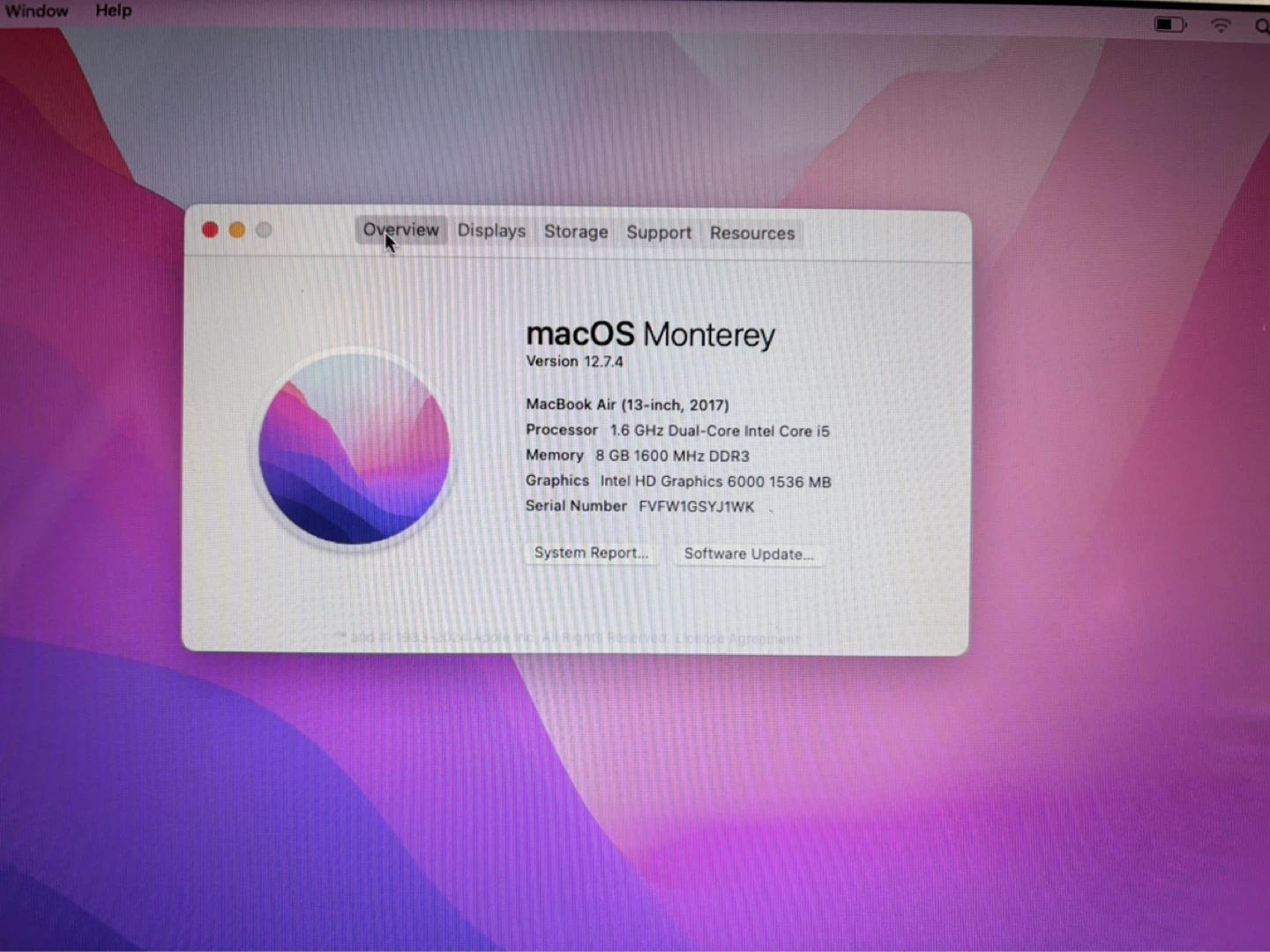Image resolution: width=1270 pixels, height=952 pixels.
Task: Click the macOS Monterey logo image
Action: pyautogui.click(x=355, y=449)
